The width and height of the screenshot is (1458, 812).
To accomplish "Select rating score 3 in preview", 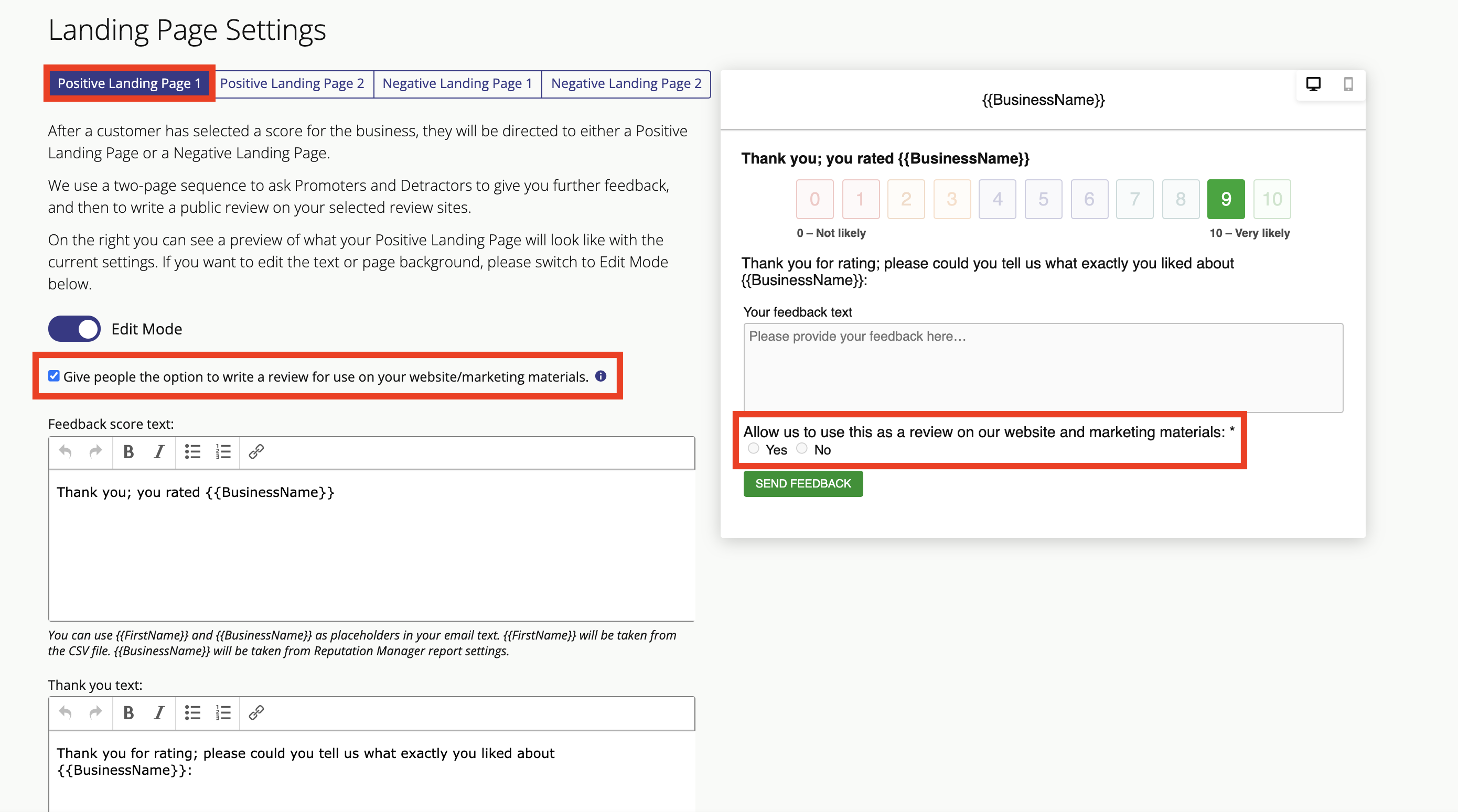I will pos(952,199).
